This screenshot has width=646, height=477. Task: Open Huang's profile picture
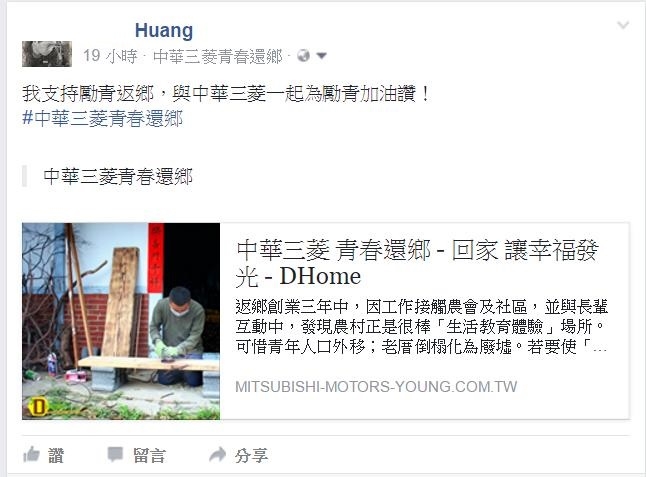[x=47, y=54]
